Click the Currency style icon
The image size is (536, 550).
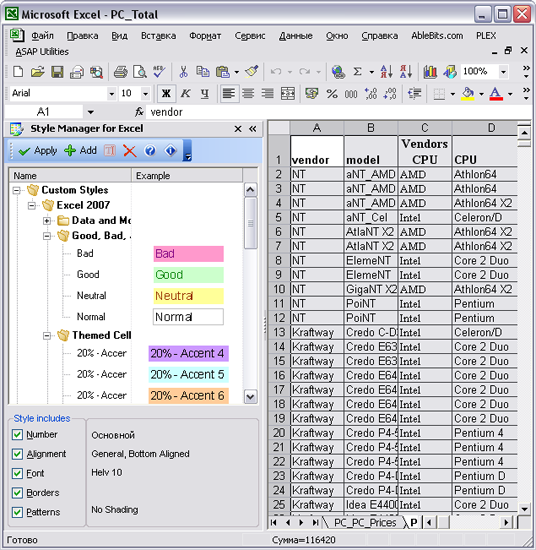point(311,94)
